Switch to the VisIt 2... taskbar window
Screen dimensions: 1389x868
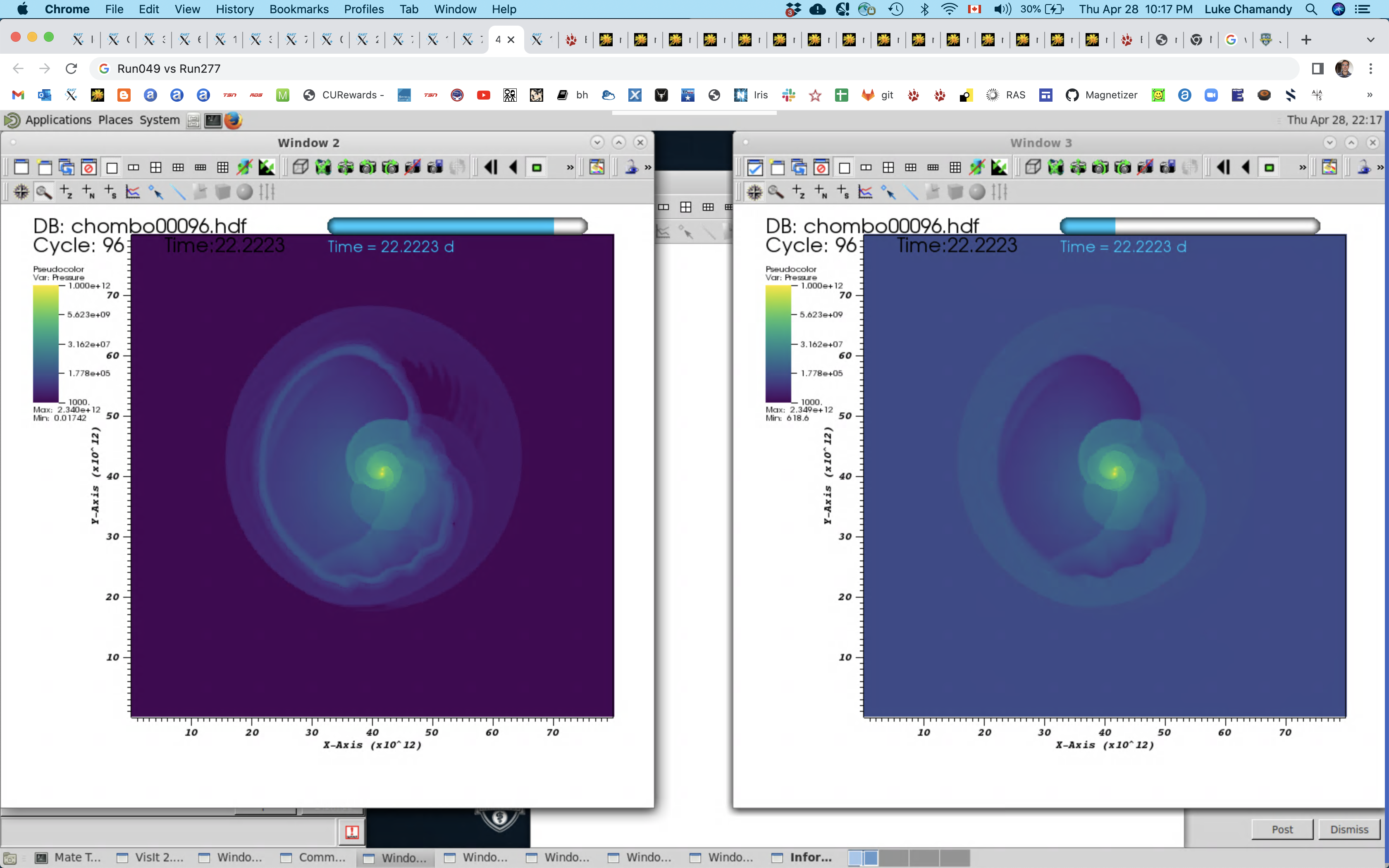pos(151,858)
